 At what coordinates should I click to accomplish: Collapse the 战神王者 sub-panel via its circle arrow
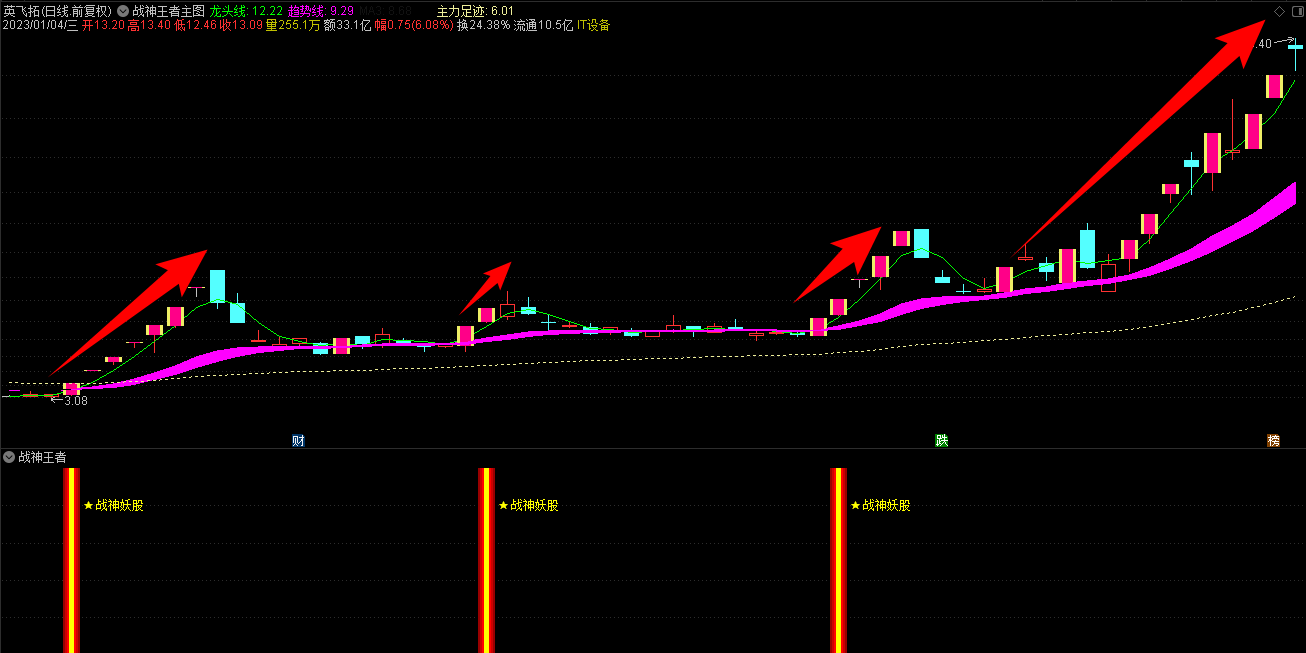(x=9, y=457)
